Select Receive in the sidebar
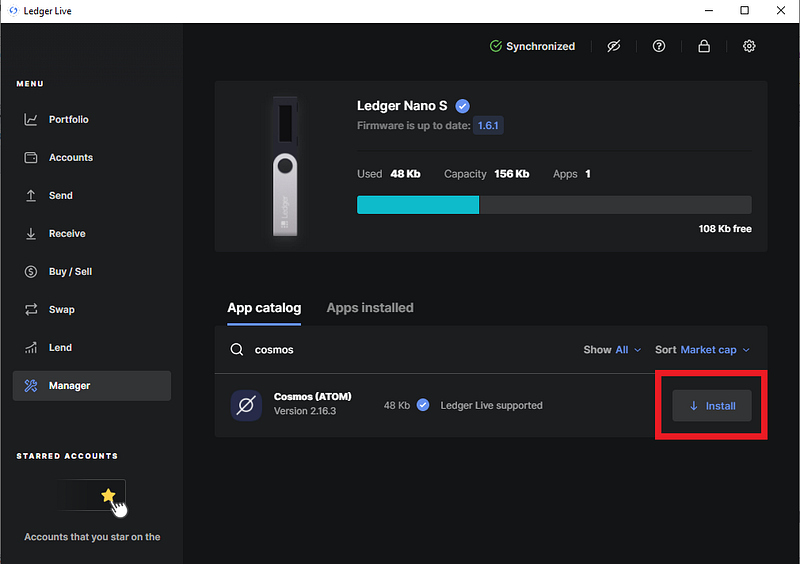Viewport: 800px width, 564px height. tap(92, 234)
